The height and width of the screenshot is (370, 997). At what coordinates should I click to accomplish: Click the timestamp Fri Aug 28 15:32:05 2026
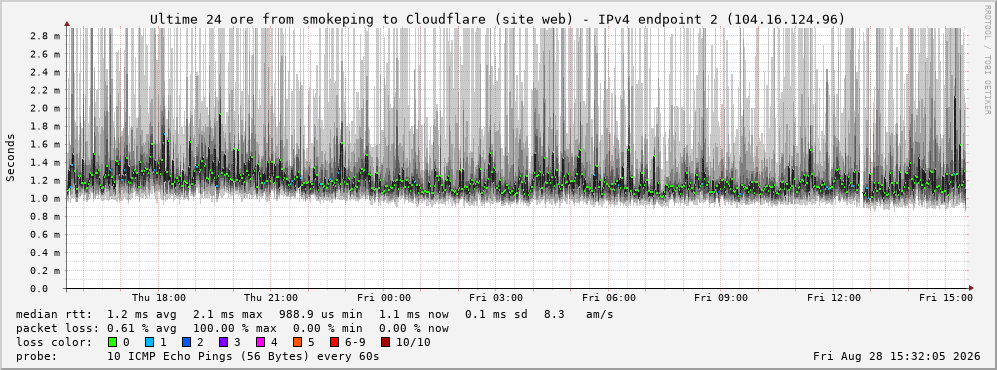(x=897, y=357)
